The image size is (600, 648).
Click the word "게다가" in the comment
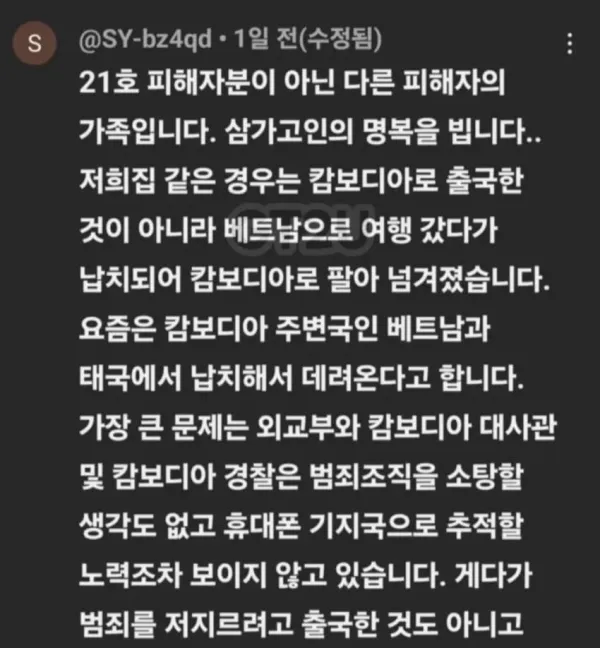click(493, 575)
